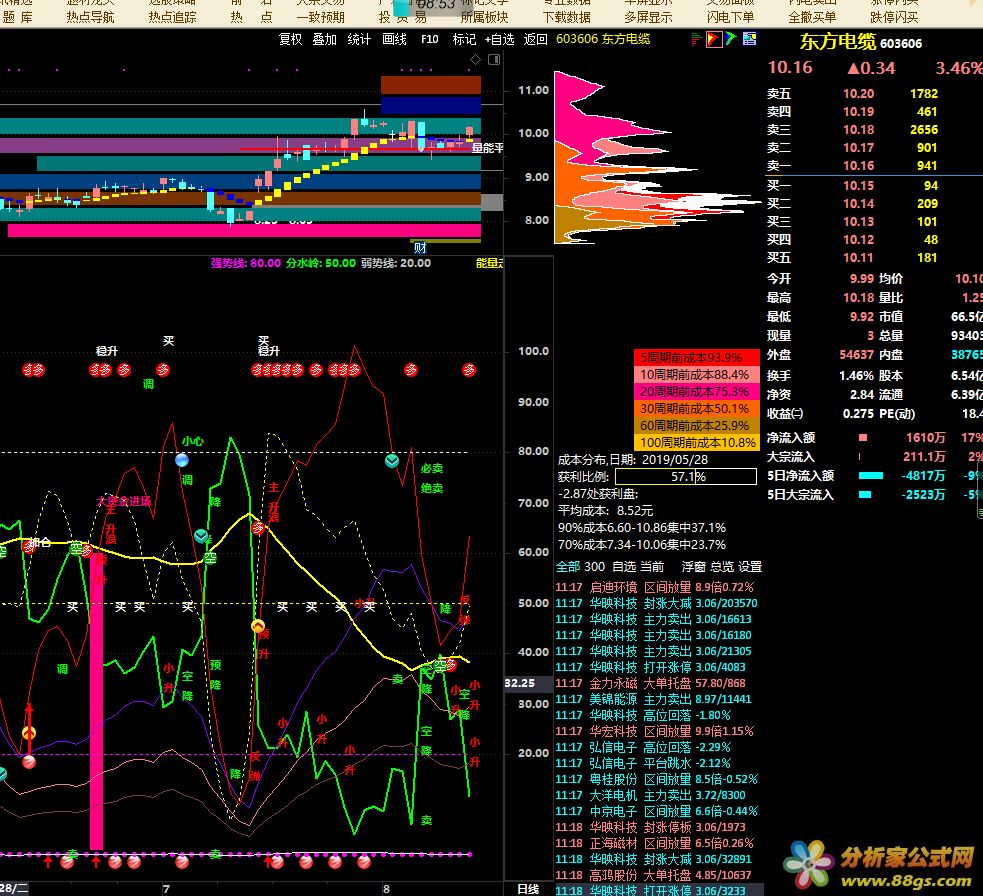Click 全撤买单 in the top toolbar
The height and width of the screenshot is (896, 983).
click(812, 18)
